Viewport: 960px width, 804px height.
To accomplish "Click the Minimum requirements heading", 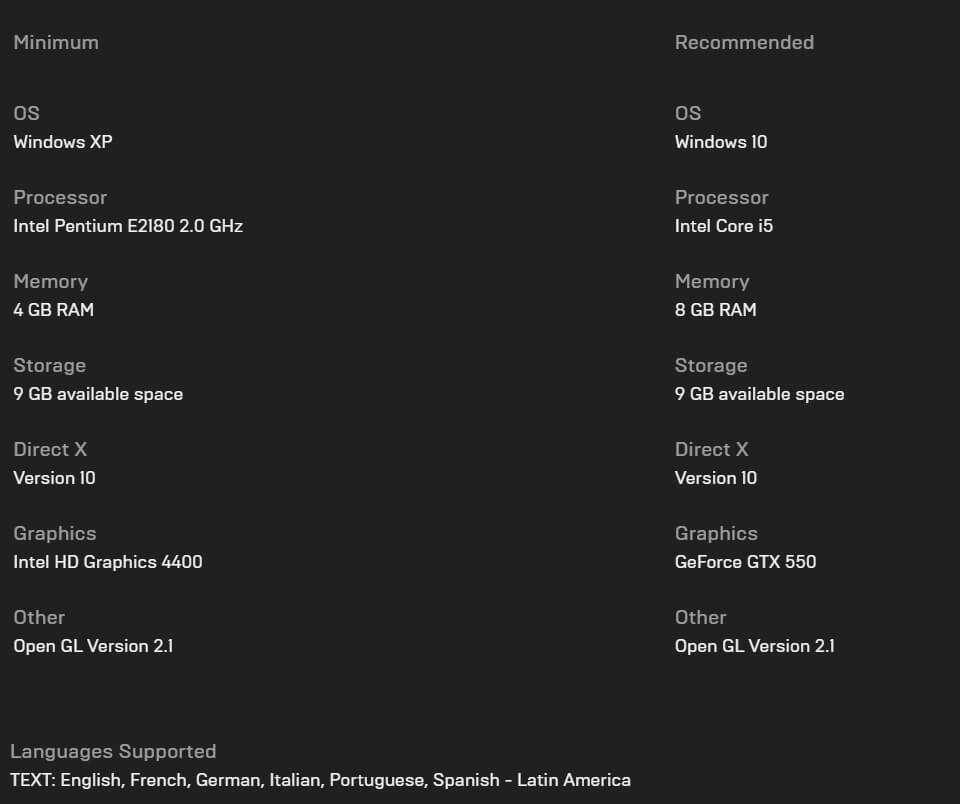I will [x=56, y=42].
